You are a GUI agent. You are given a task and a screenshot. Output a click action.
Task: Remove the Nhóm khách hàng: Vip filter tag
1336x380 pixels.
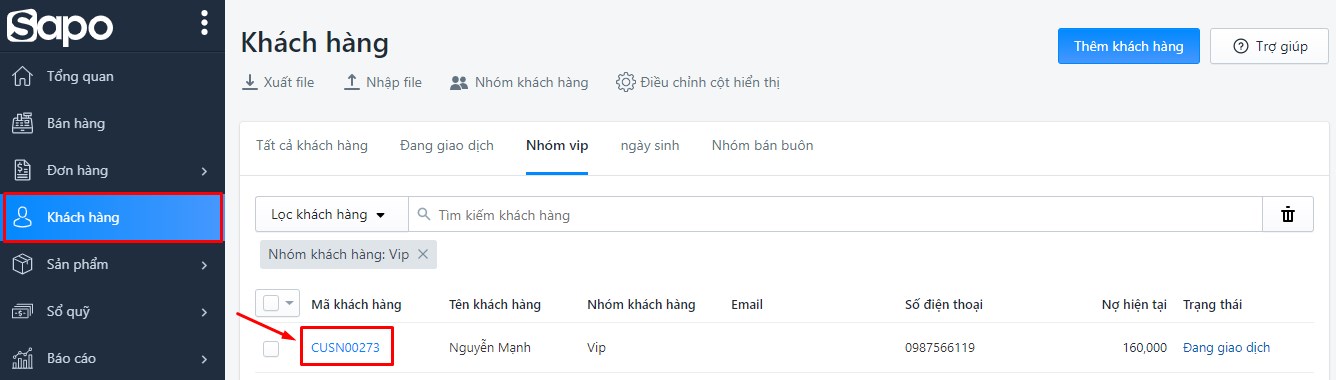tap(423, 254)
